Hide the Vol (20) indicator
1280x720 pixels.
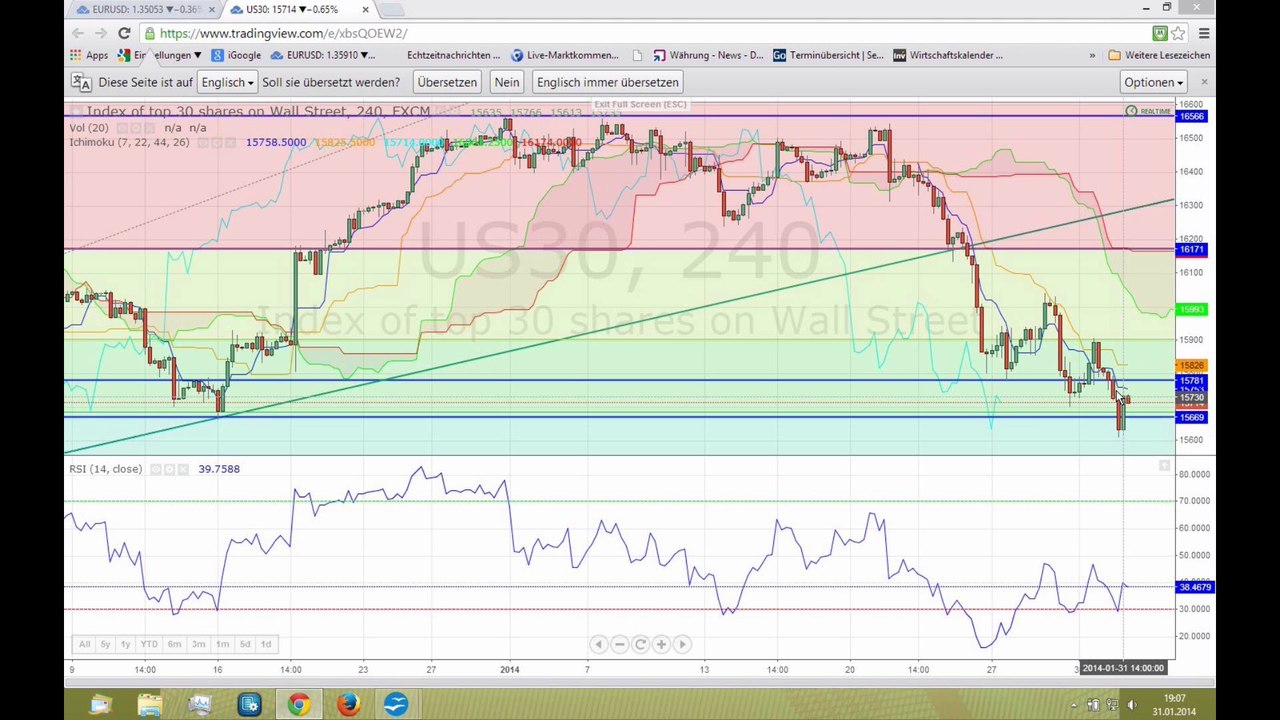click(x=122, y=128)
